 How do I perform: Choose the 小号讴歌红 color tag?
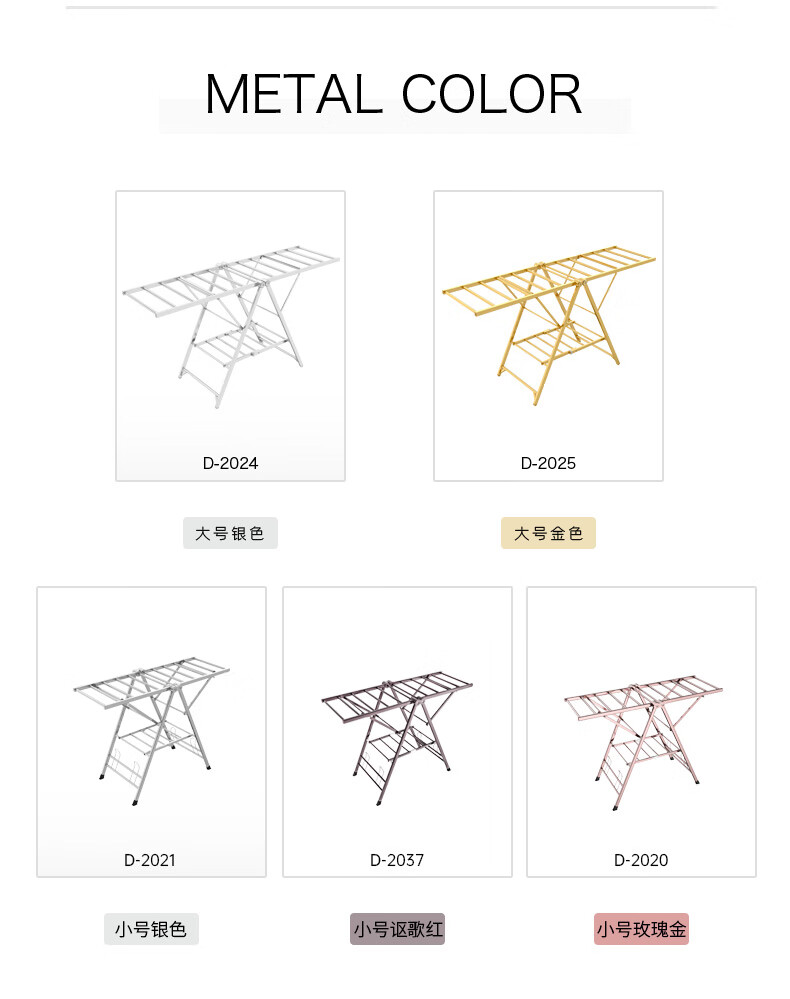[397, 929]
